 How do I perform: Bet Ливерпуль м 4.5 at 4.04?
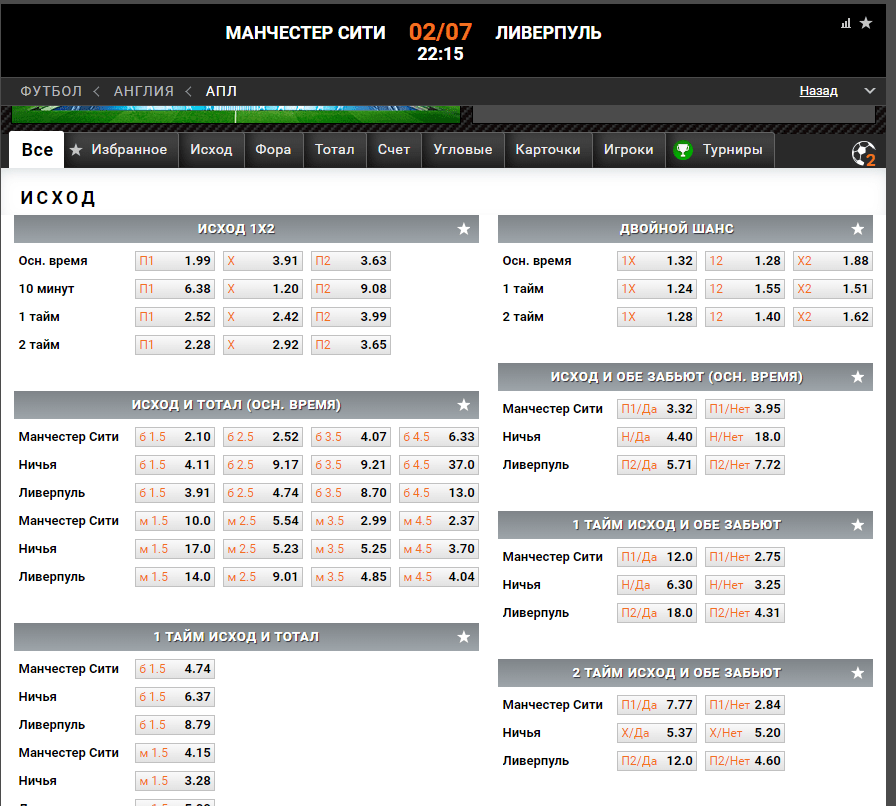click(439, 577)
